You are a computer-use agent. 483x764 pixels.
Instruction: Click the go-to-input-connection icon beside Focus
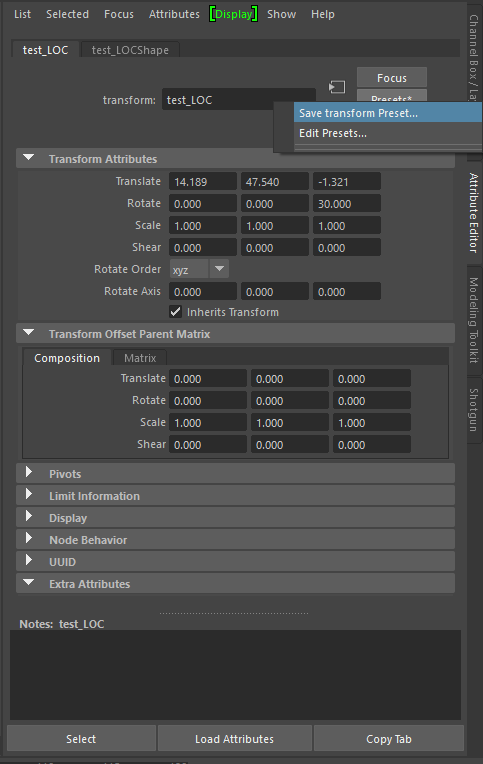pyautogui.click(x=337, y=87)
